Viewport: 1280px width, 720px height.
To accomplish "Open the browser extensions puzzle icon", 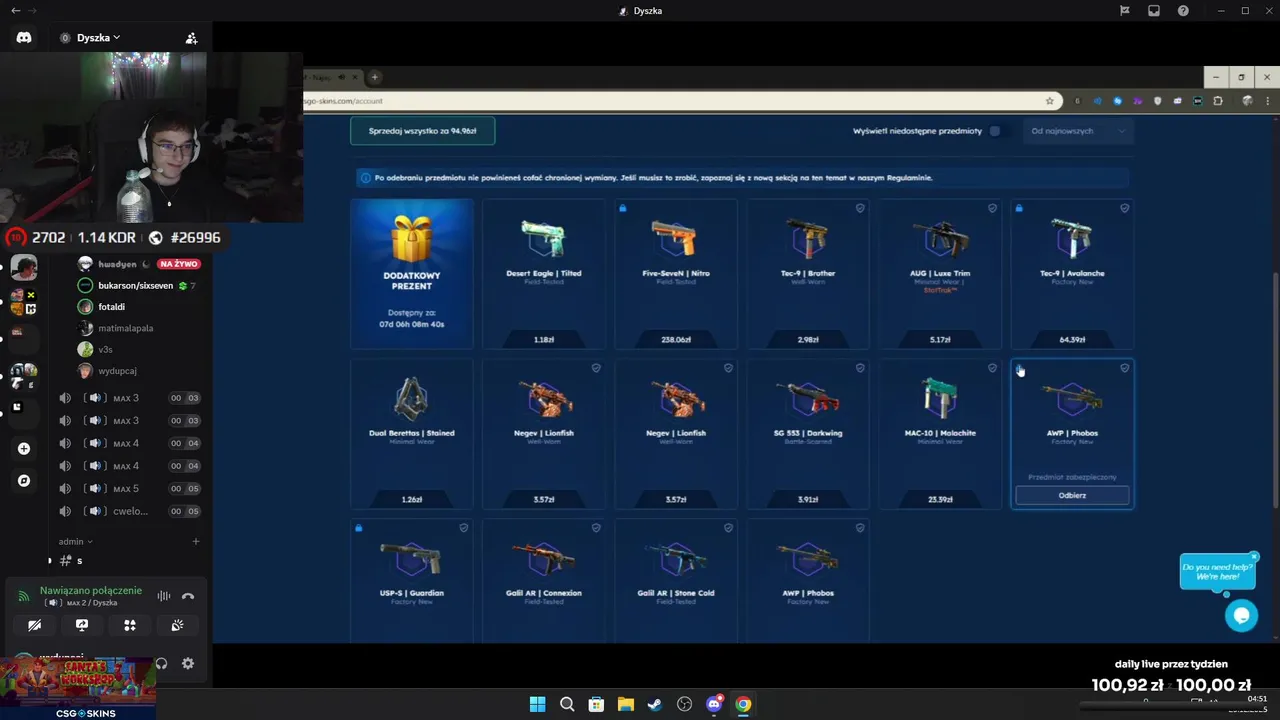I will [x=1218, y=101].
